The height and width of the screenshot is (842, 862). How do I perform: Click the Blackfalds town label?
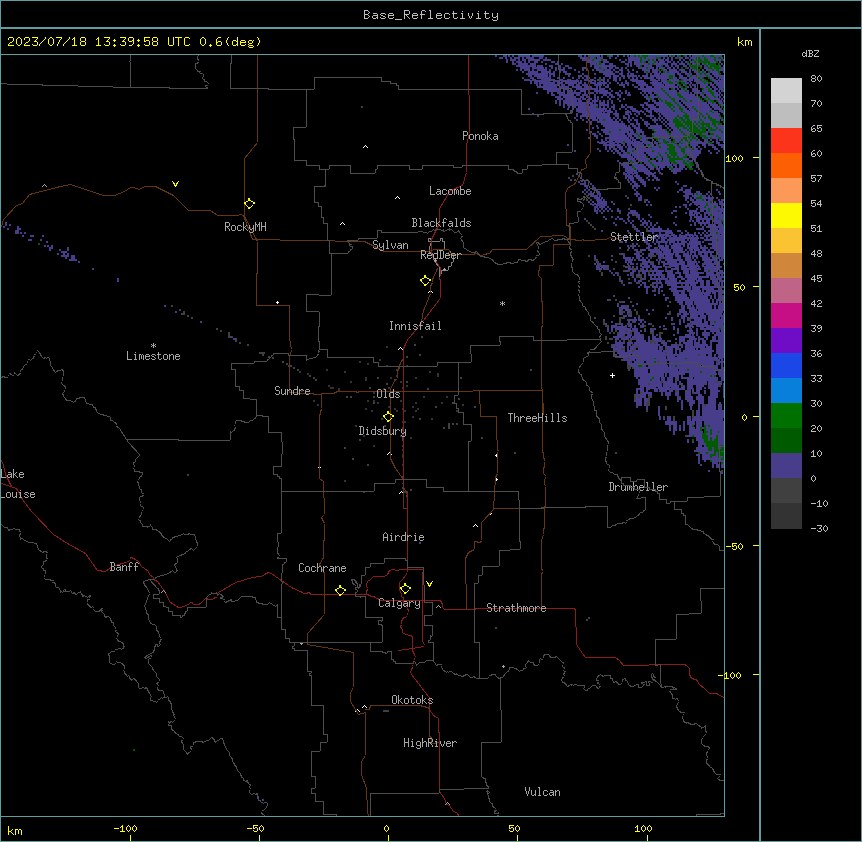(441, 223)
